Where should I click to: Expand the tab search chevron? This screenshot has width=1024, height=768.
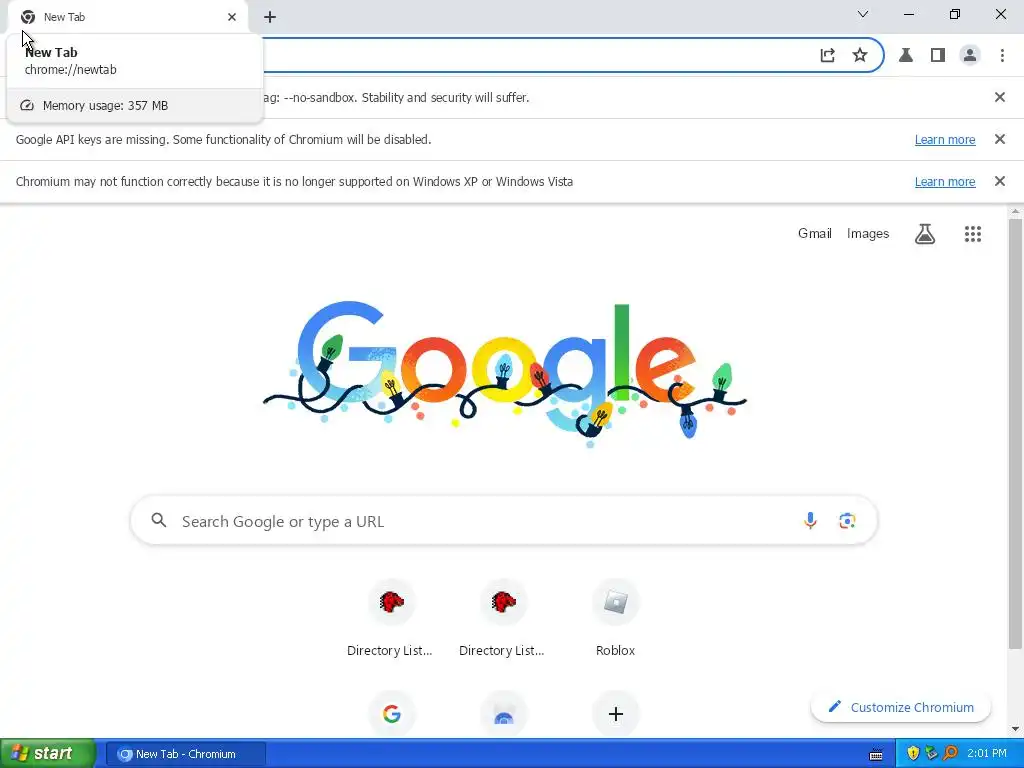863,14
